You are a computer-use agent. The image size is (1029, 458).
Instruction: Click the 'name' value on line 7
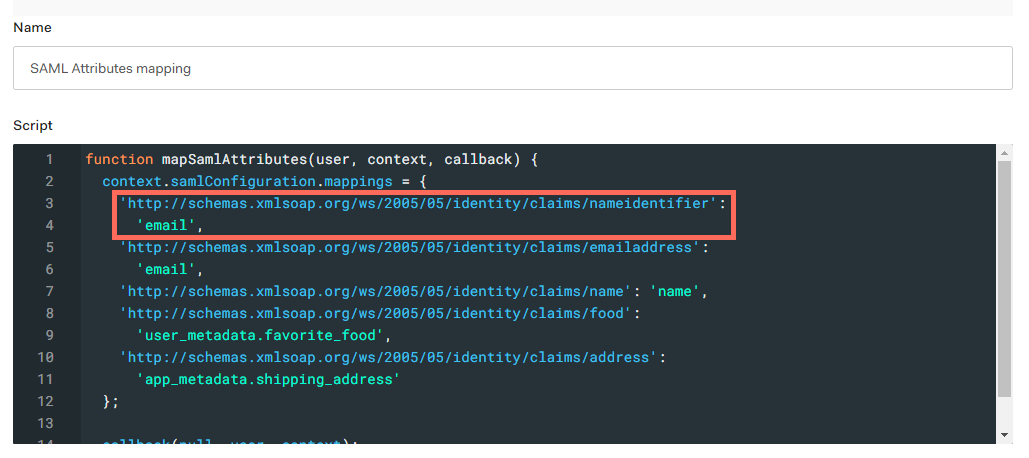point(675,291)
